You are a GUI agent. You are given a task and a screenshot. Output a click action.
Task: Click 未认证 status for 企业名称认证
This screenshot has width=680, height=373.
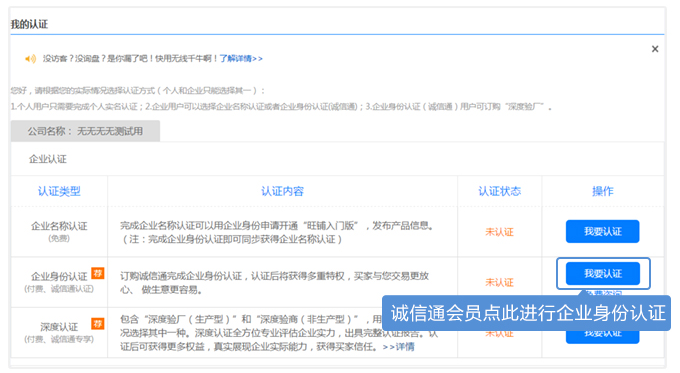(499, 232)
